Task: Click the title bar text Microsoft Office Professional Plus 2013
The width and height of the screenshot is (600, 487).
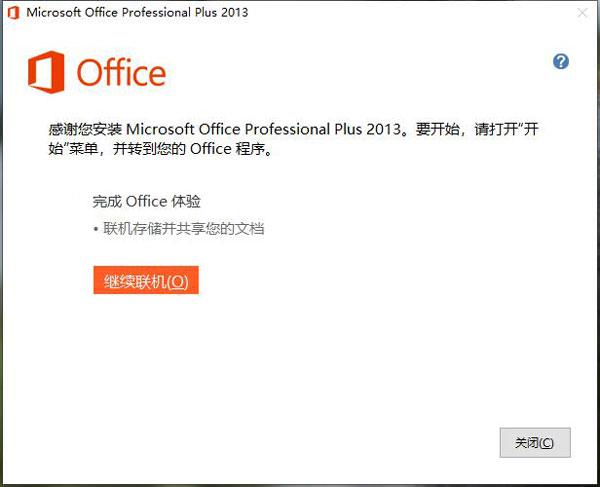Action: [x=137, y=12]
